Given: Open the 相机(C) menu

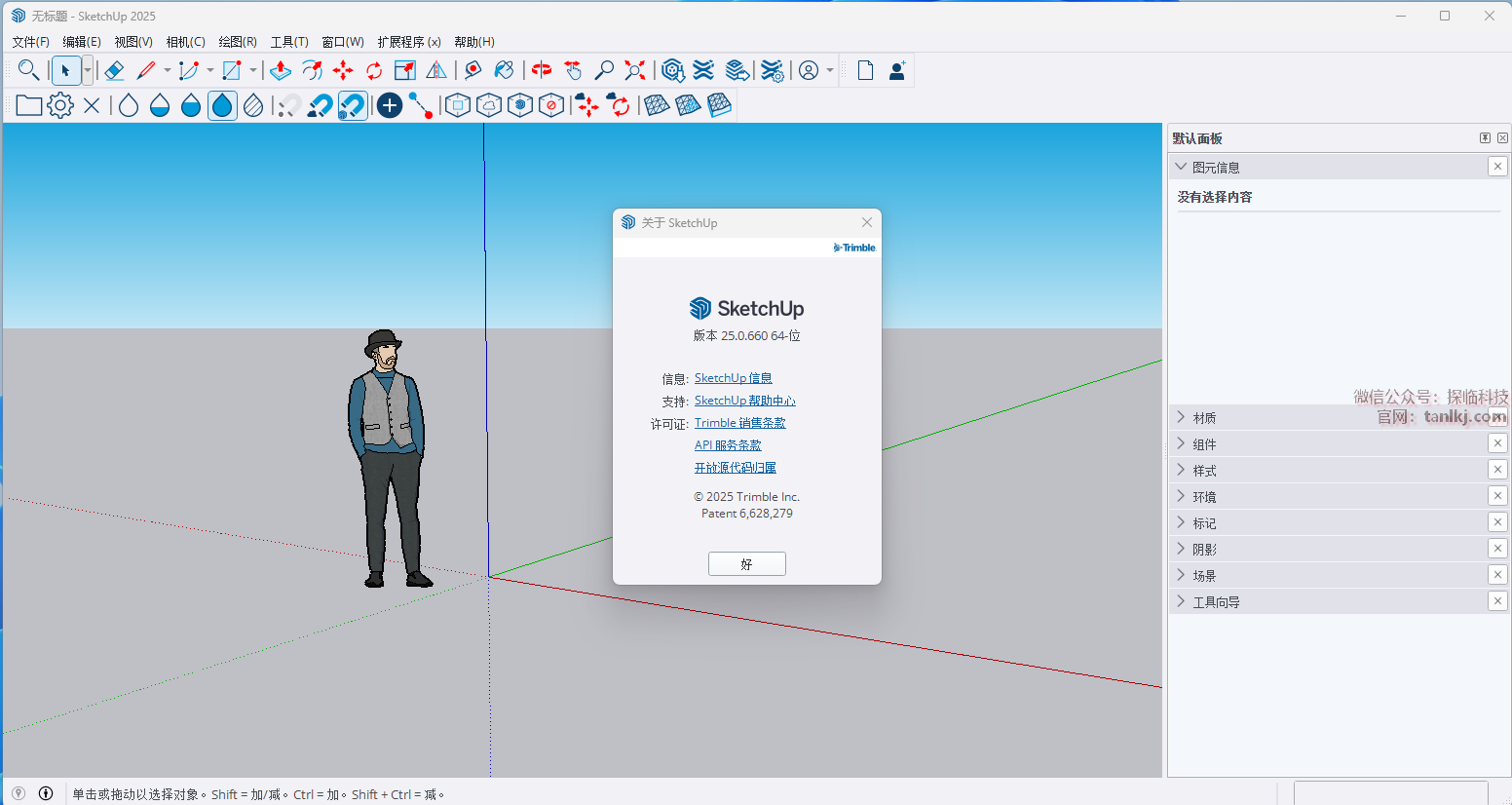Looking at the screenshot, I should 185,42.
